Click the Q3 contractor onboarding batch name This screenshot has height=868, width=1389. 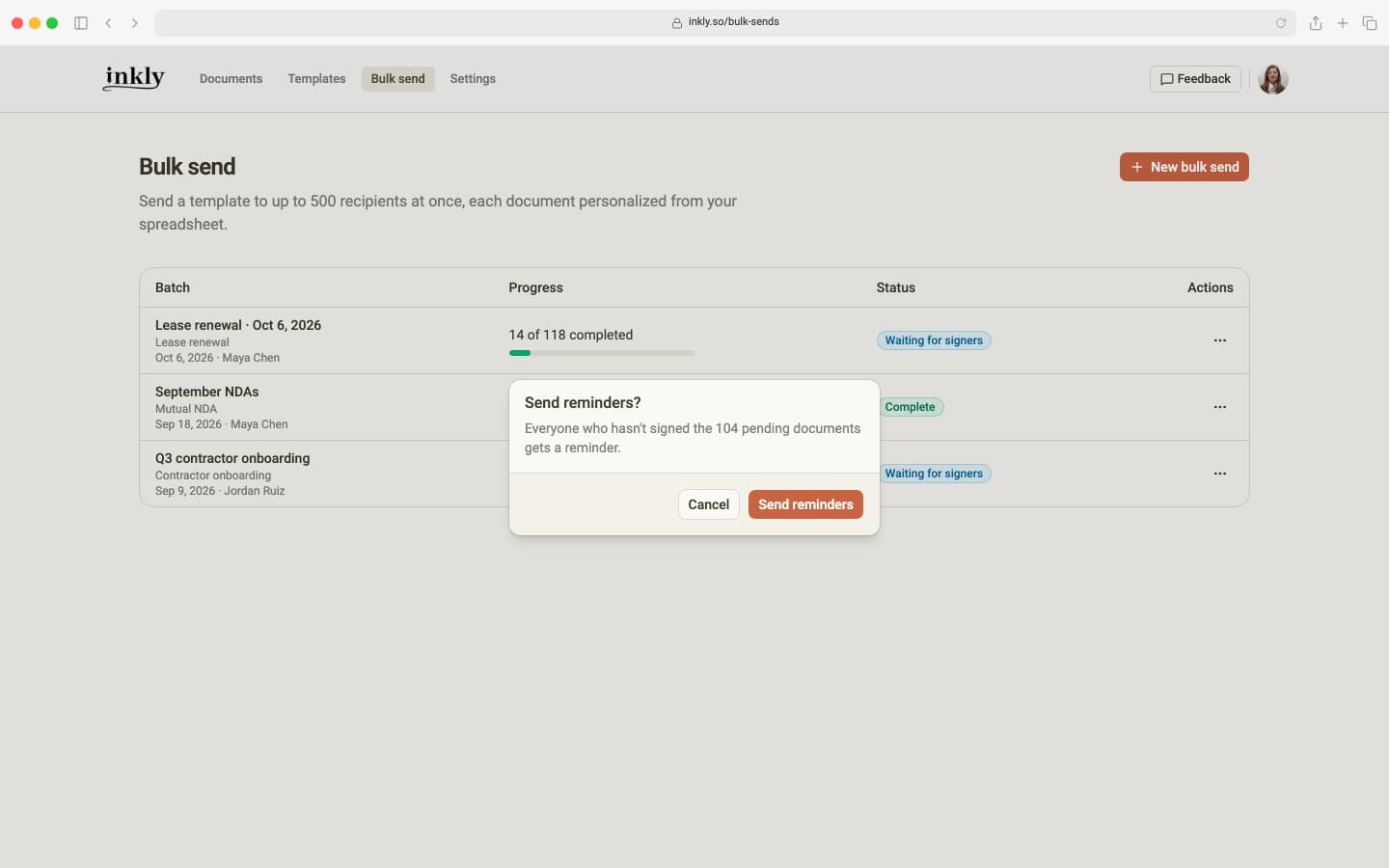232,458
